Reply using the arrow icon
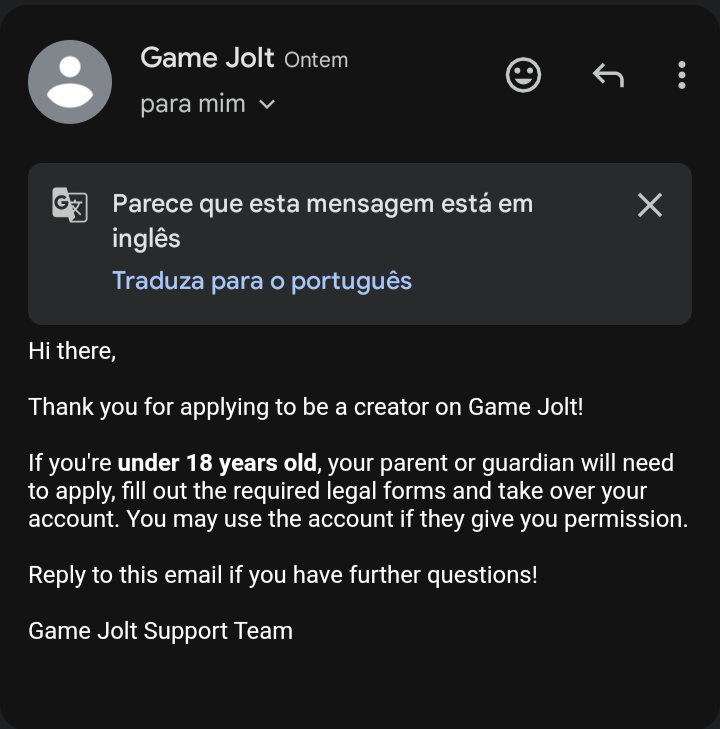This screenshot has height=729, width=720. (608, 75)
